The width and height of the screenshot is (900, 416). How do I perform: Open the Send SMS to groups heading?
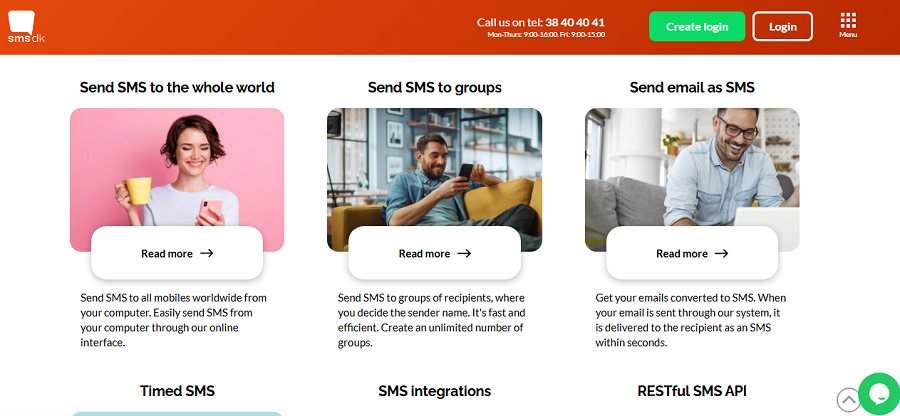click(x=435, y=87)
